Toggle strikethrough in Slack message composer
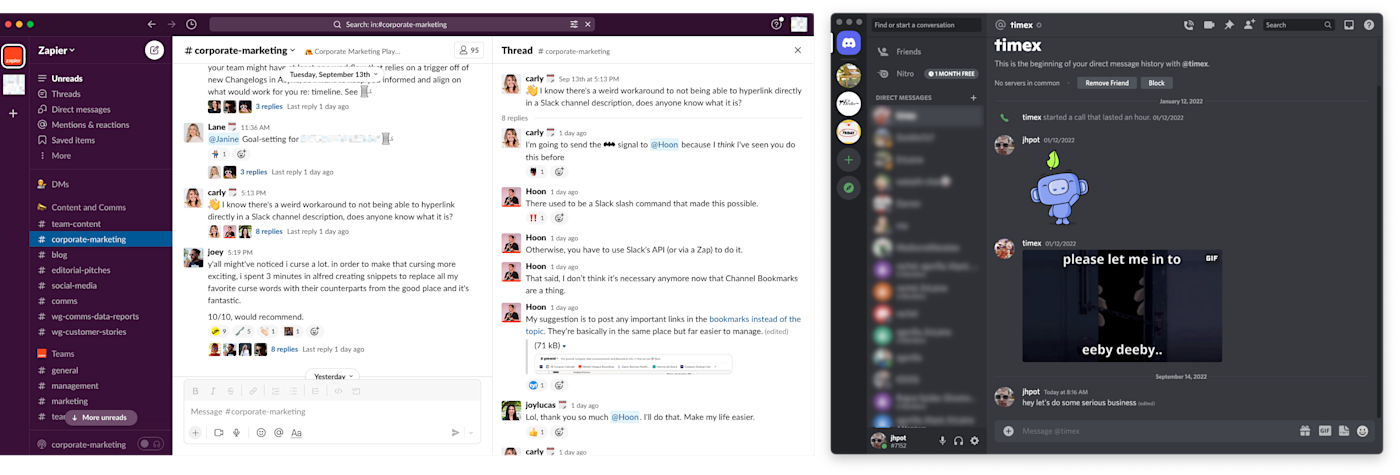Image resolution: width=1400 pixels, height=475 pixels. tap(230, 391)
